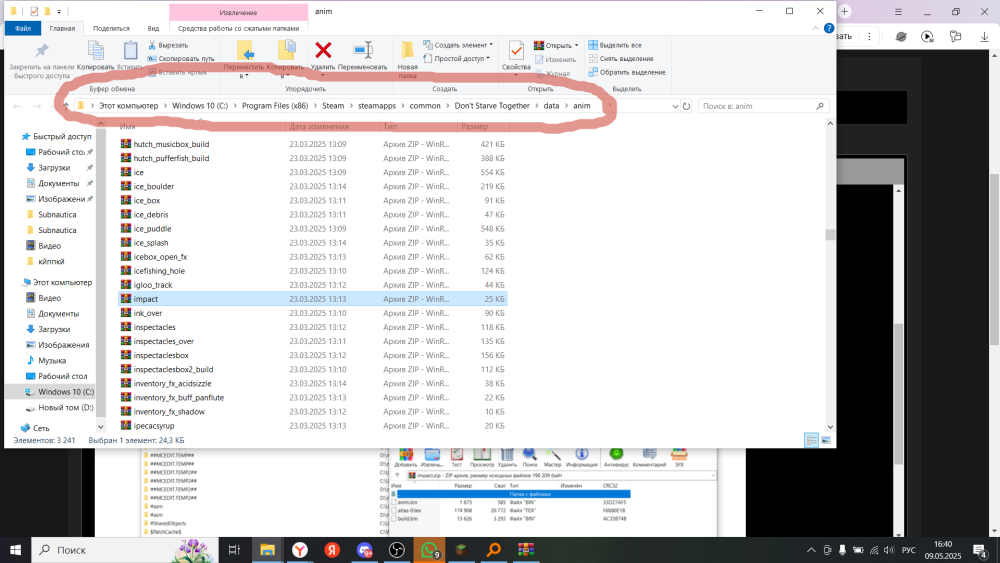Click the Pin to Quick access icon

pyautogui.click(x=41, y=51)
